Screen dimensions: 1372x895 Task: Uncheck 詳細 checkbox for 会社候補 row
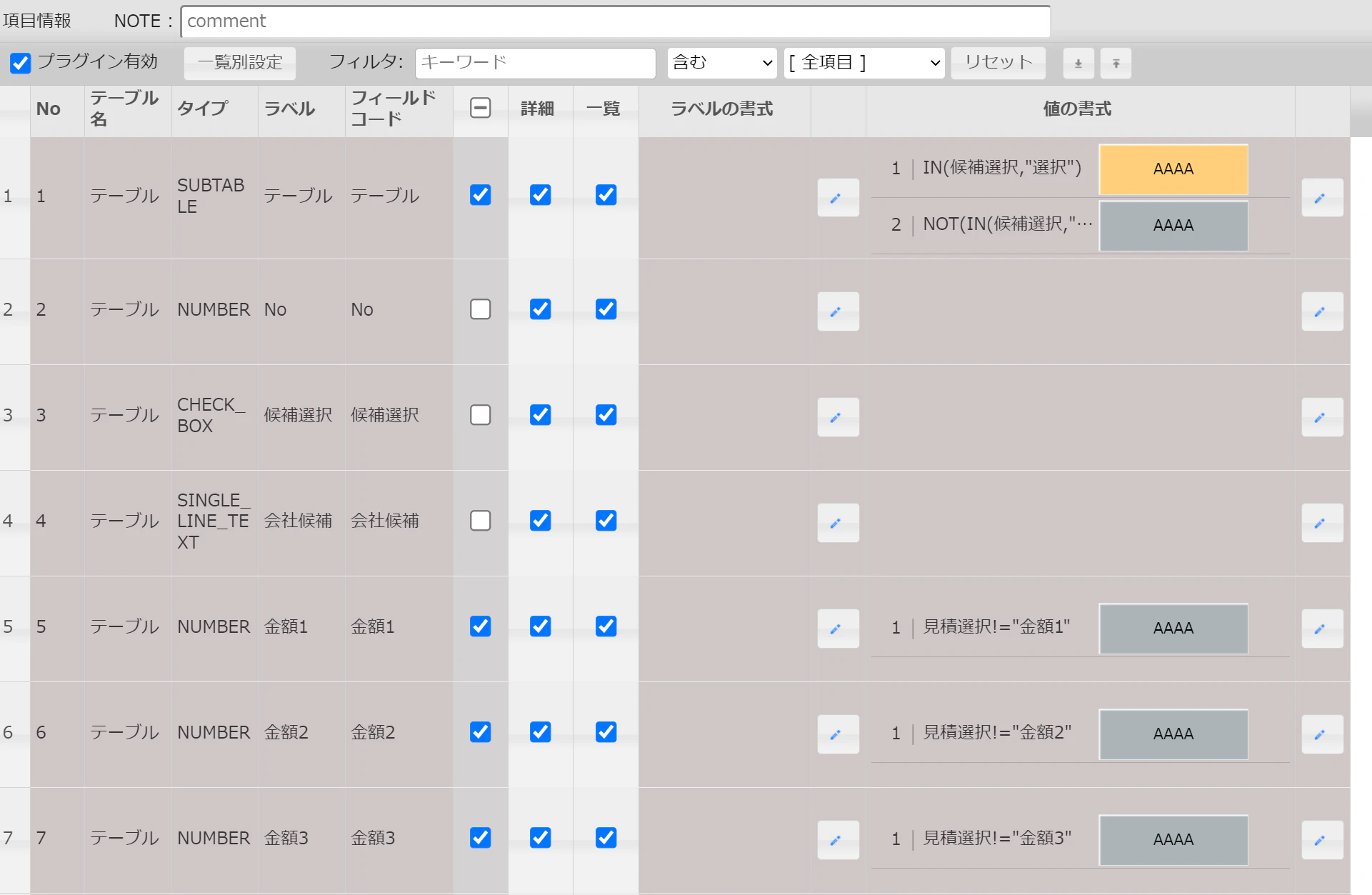click(541, 521)
